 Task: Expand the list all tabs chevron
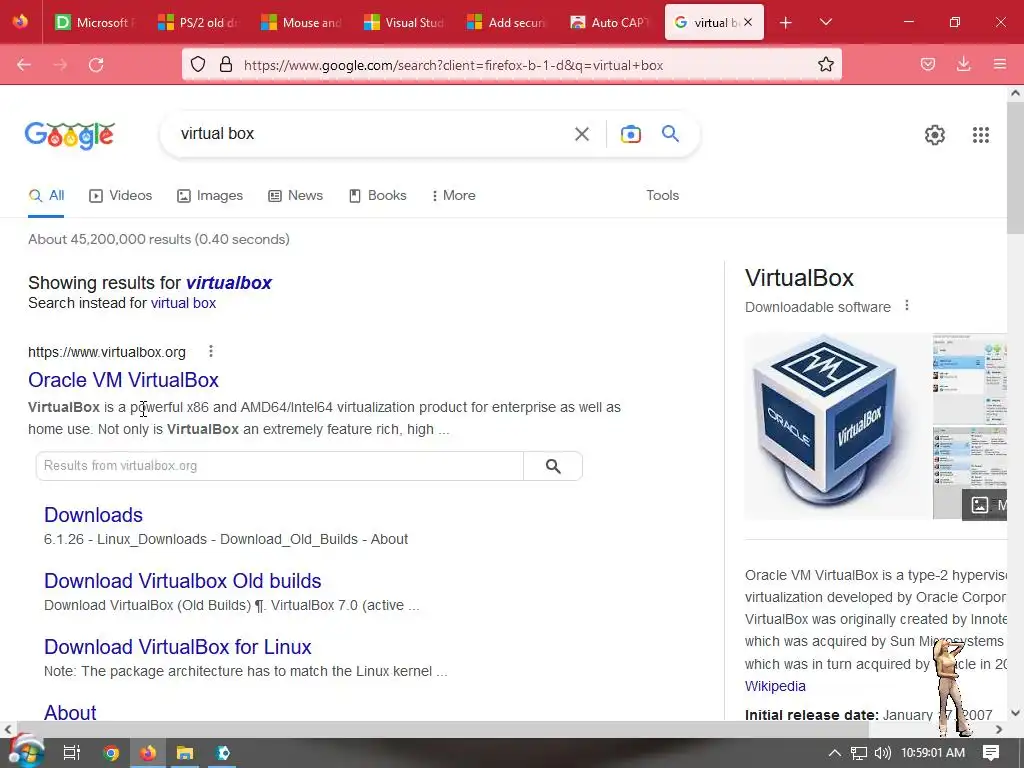click(825, 22)
